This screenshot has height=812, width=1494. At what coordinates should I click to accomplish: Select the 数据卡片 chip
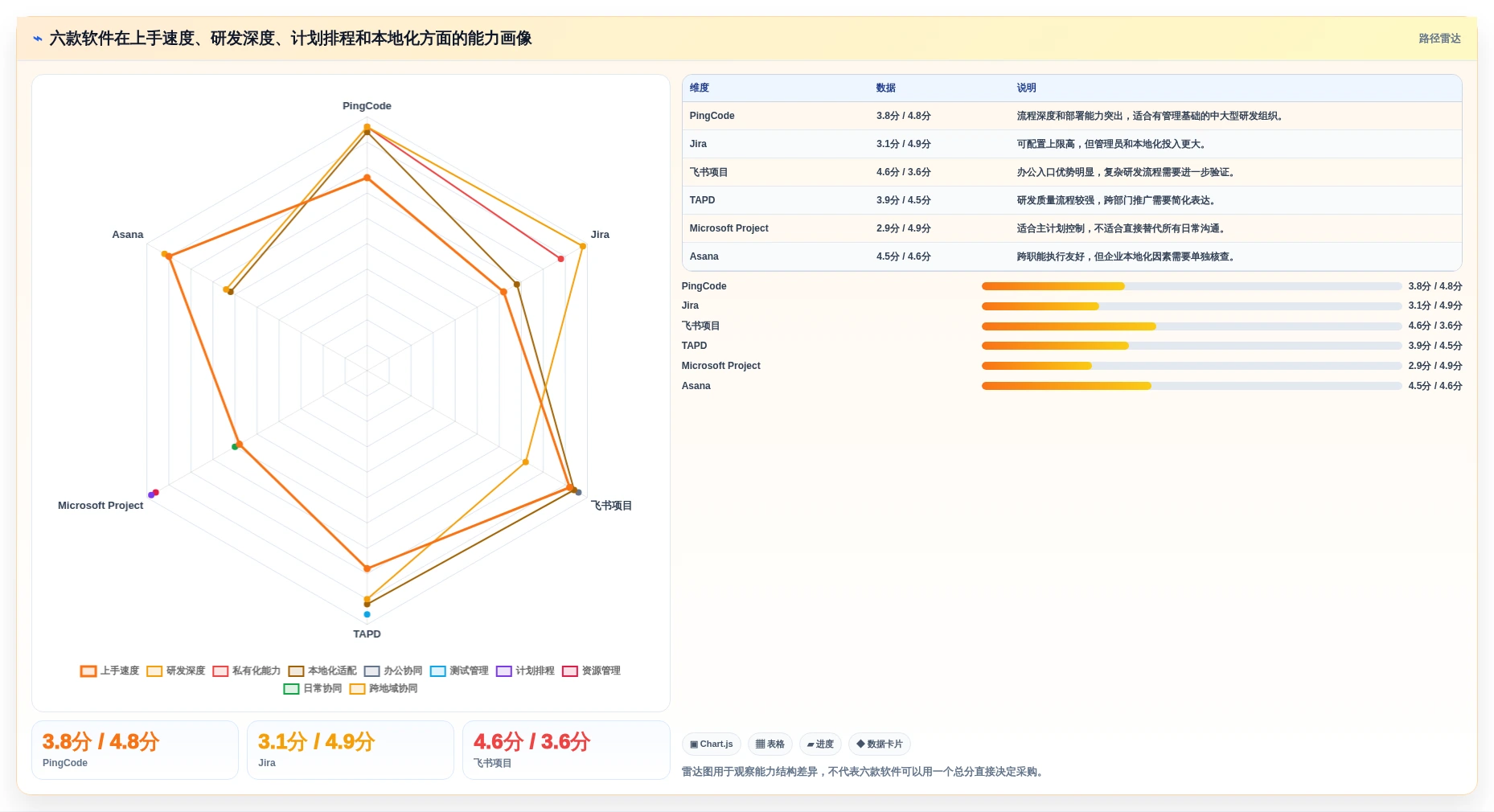[879, 744]
